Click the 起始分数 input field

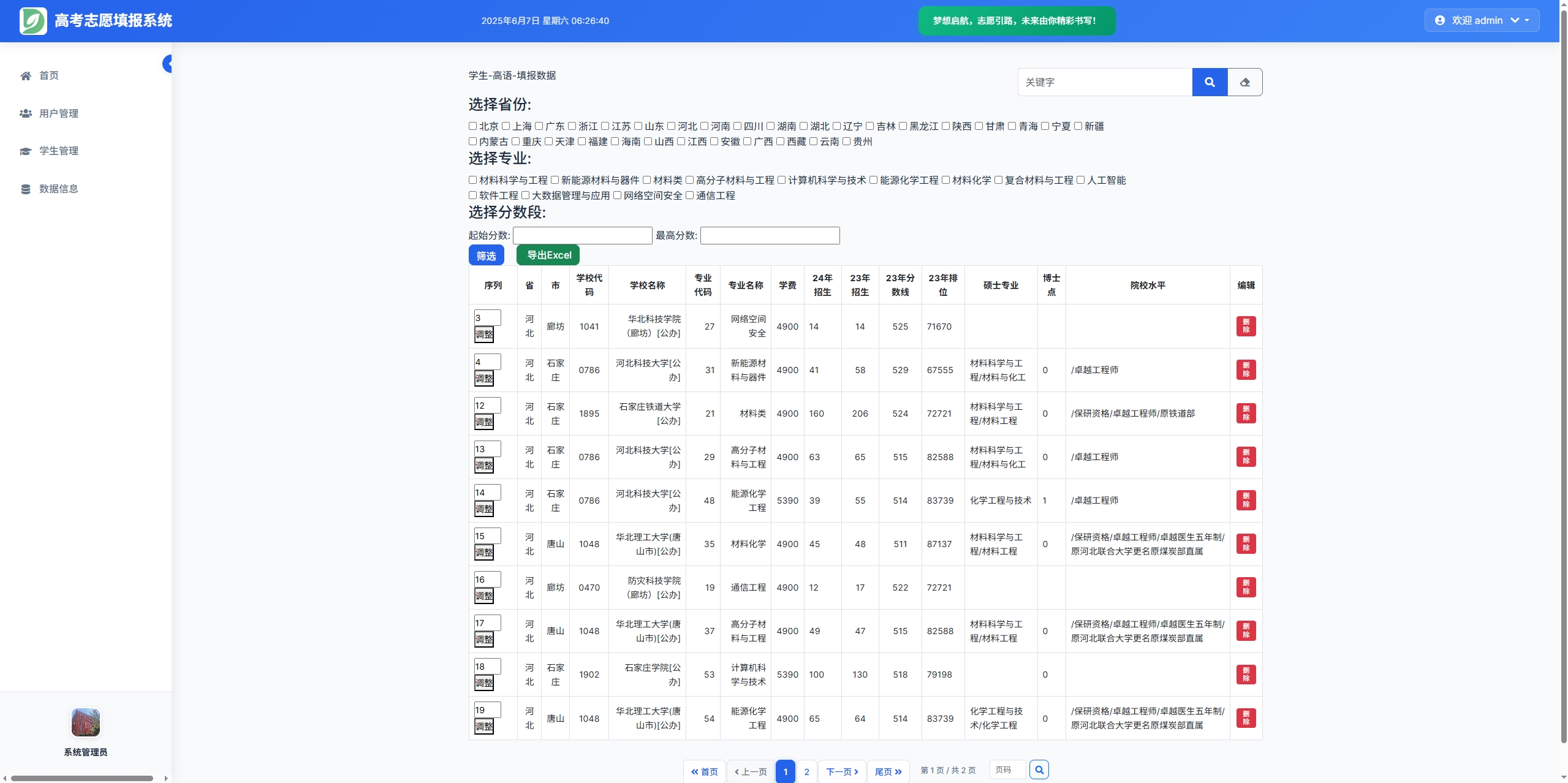(x=581, y=235)
